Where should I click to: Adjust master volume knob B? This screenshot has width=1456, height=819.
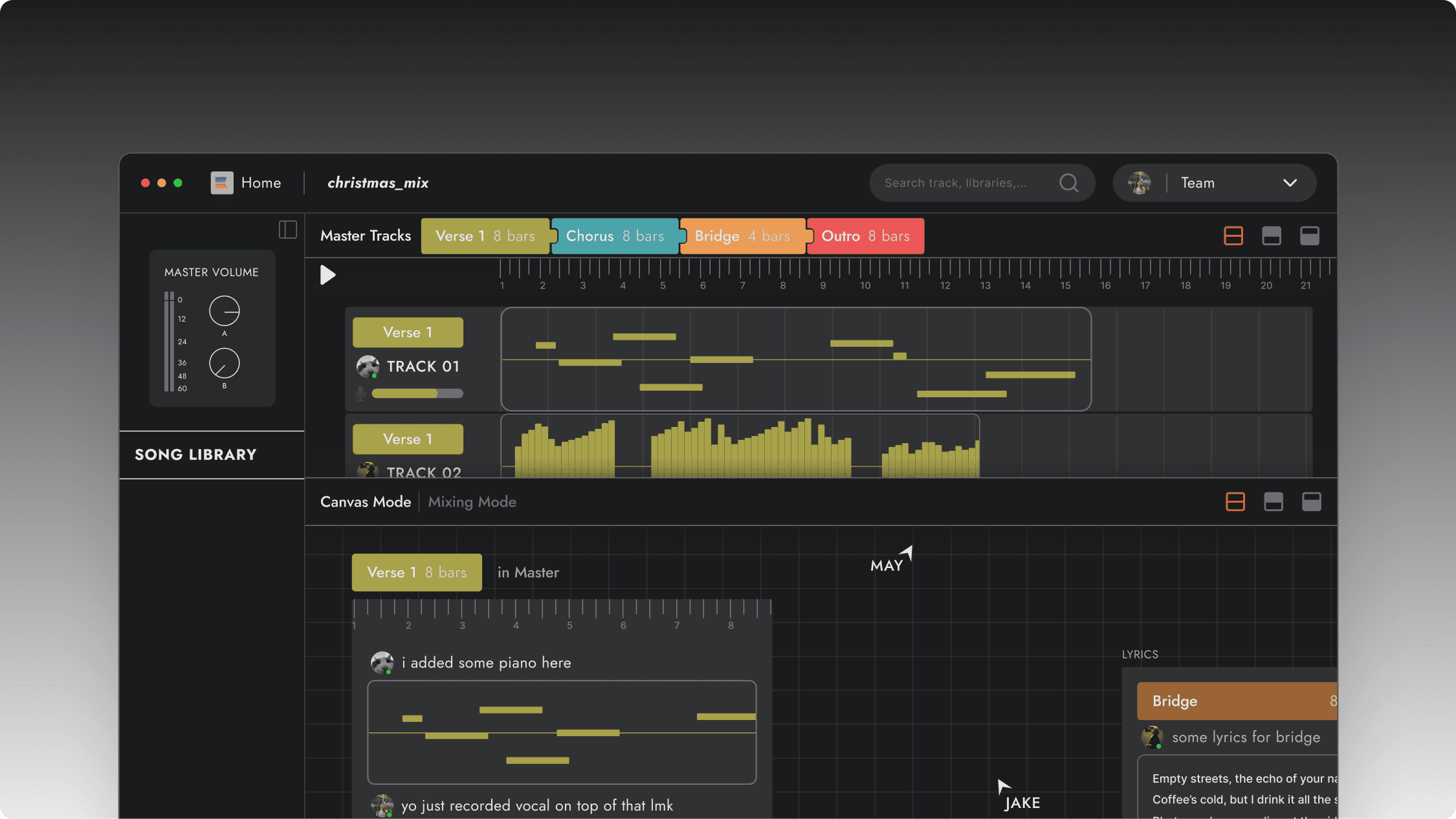224,364
